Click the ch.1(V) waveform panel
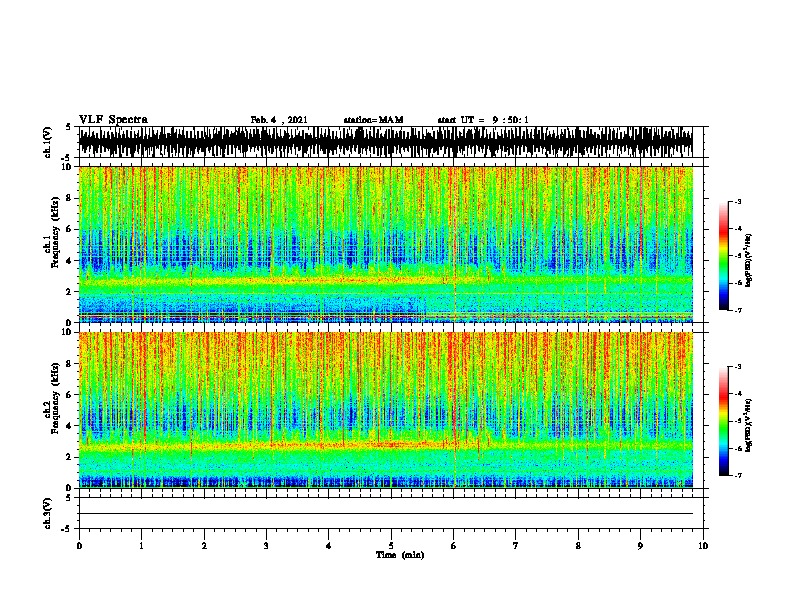This screenshot has width=792, height=612. click(x=391, y=142)
